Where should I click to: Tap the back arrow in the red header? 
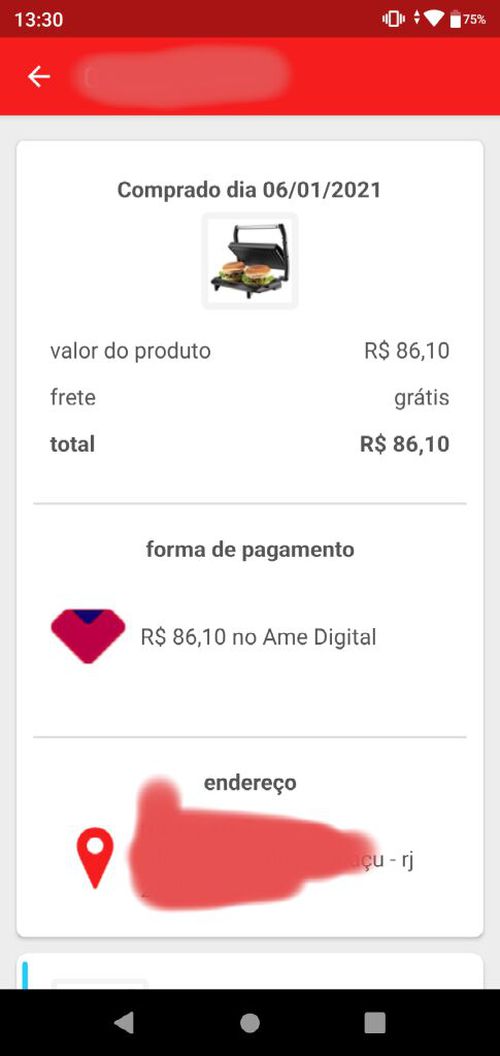(x=38, y=77)
